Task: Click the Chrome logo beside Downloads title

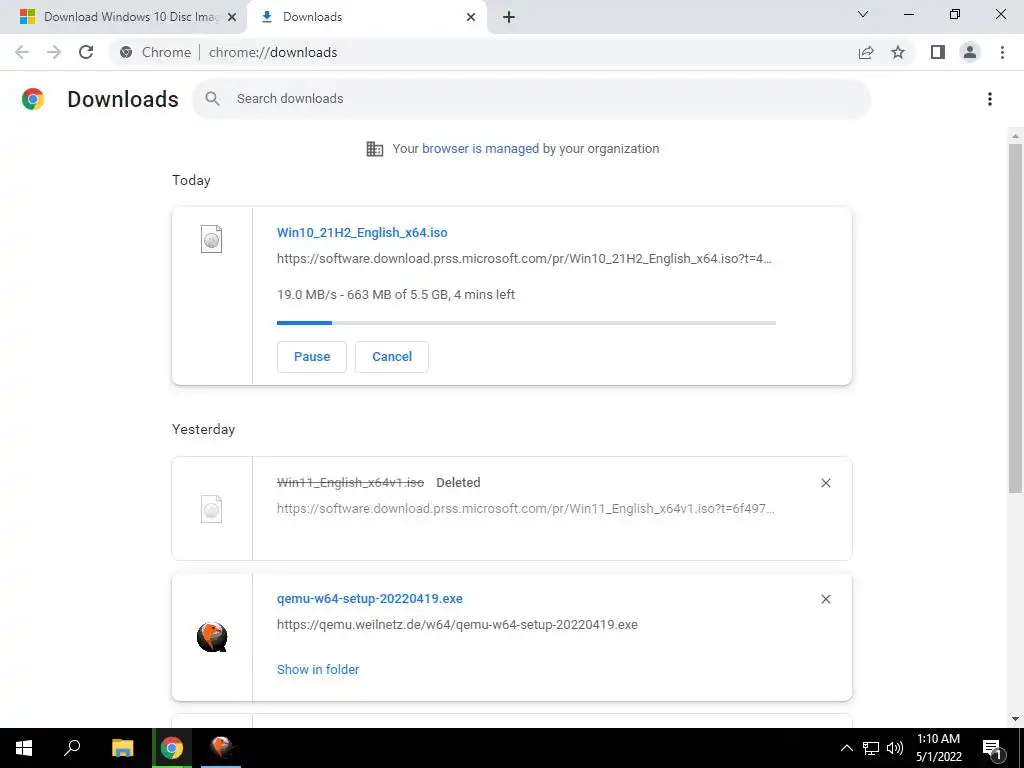Action: pyautogui.click(x=33, y=99)
